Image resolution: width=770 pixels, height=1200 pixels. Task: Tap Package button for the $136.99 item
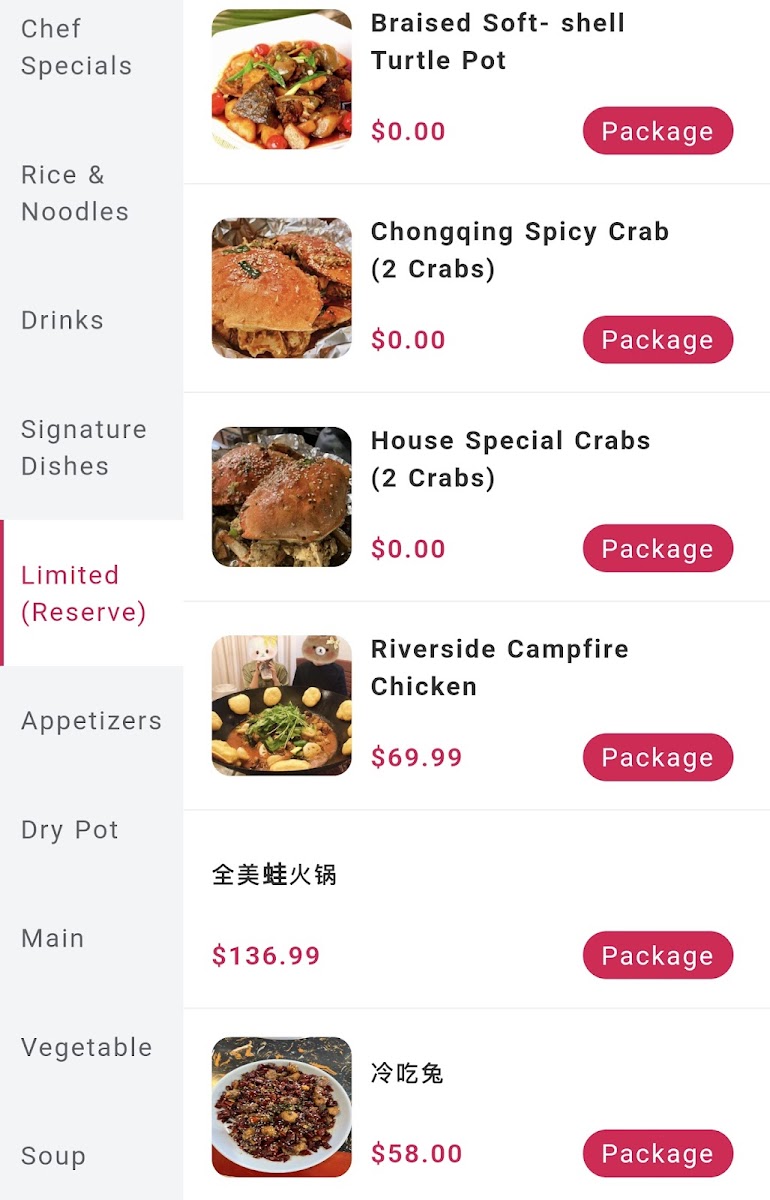click(x=658, y=955)
